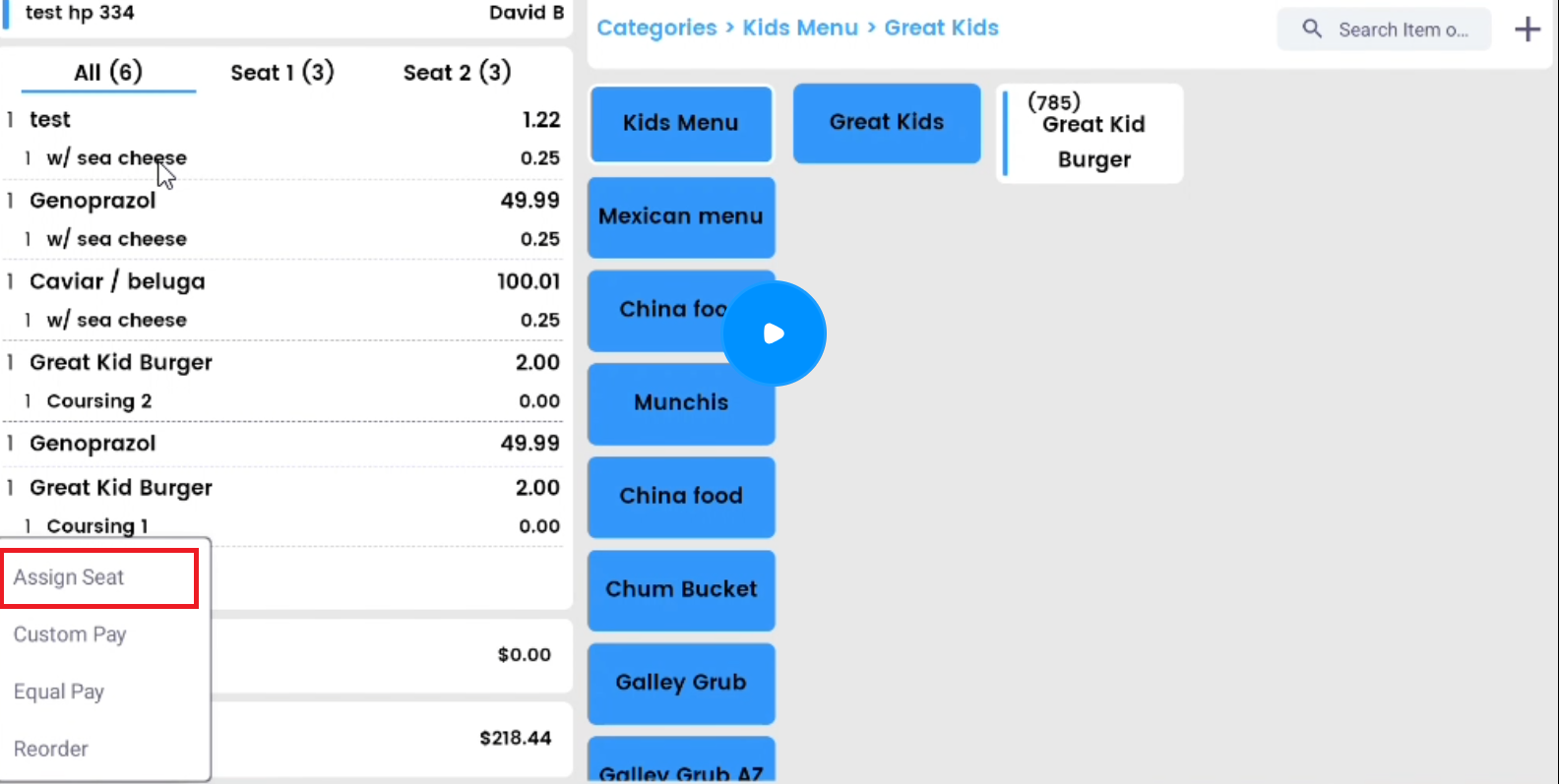
Task: Type in the Search Item field
Action: (1403, 30)
